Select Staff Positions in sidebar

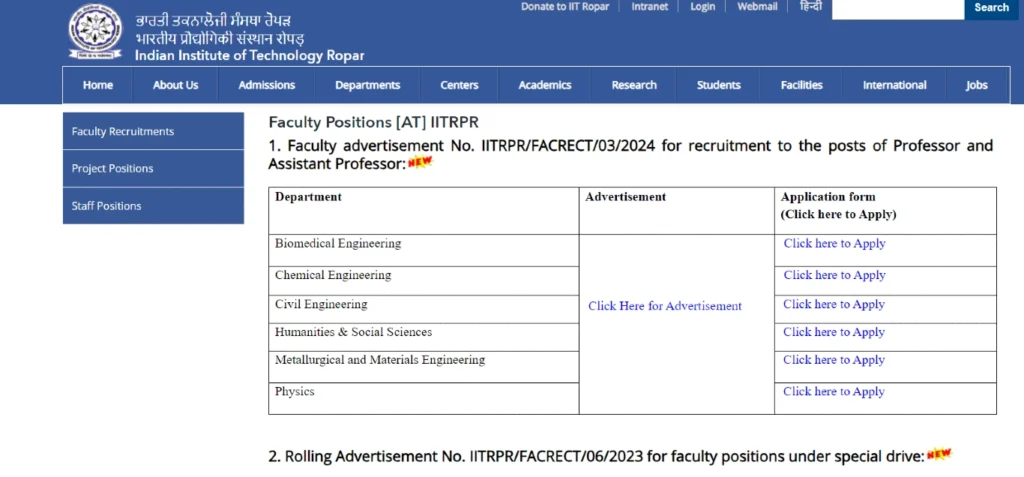[x=153, y=206]
